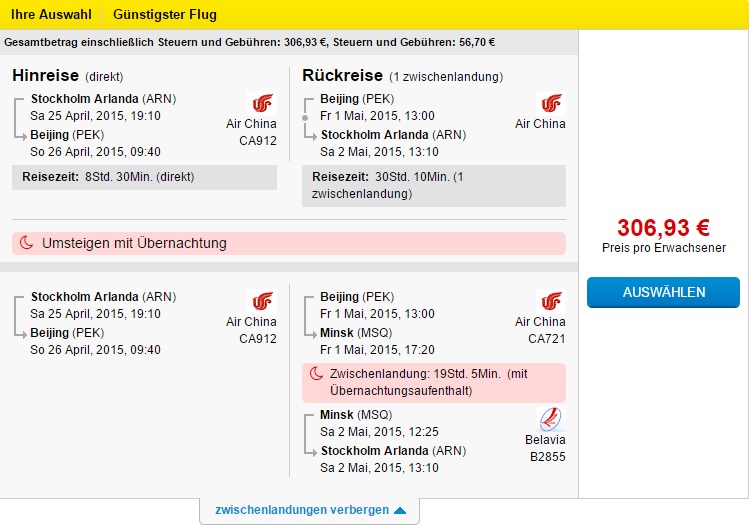Click the Air China logo under Rückreise
The width and height of the screenshot is (750, 526).
[x=551, y=103]
